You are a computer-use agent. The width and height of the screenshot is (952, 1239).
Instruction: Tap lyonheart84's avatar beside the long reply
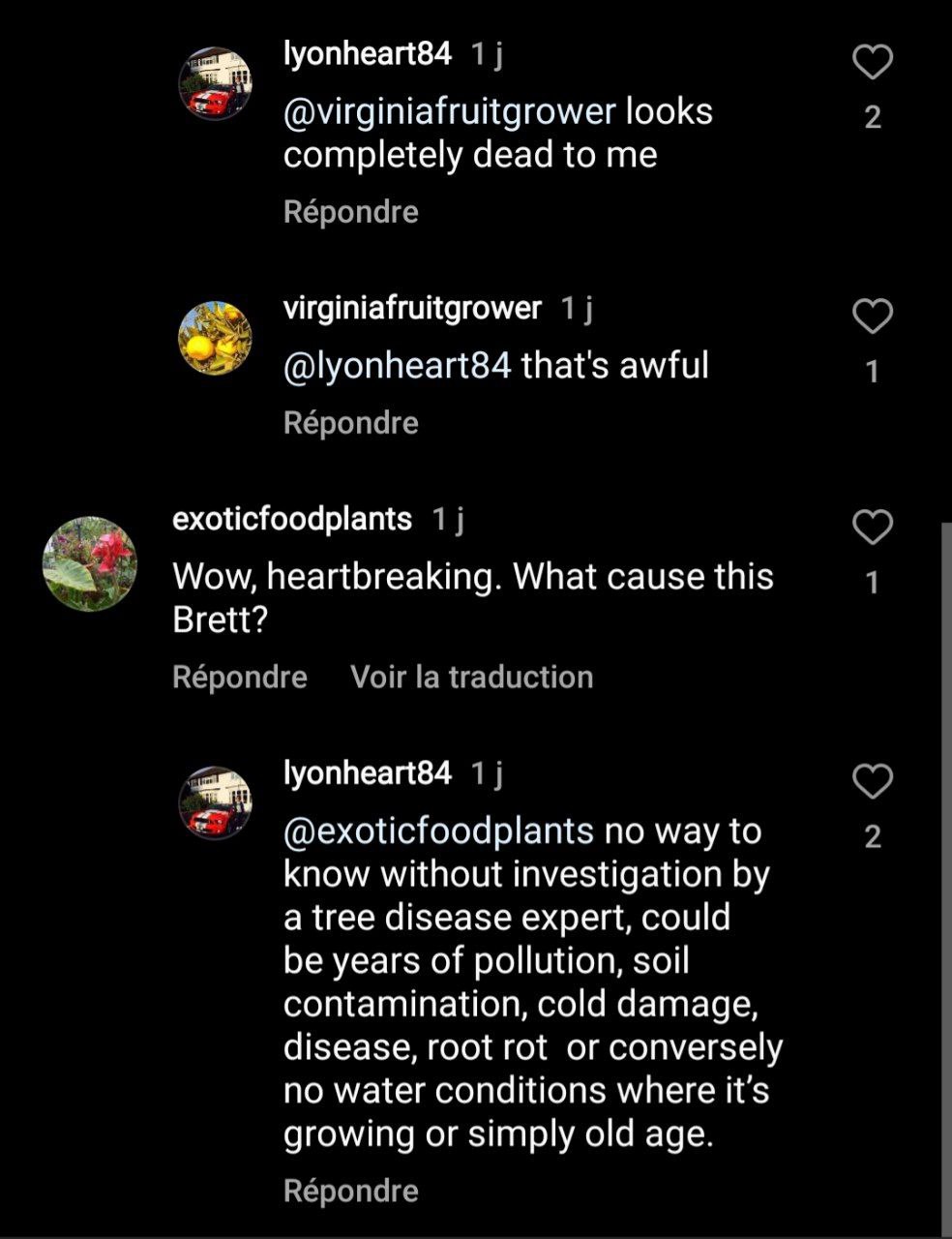pos(215,802)
